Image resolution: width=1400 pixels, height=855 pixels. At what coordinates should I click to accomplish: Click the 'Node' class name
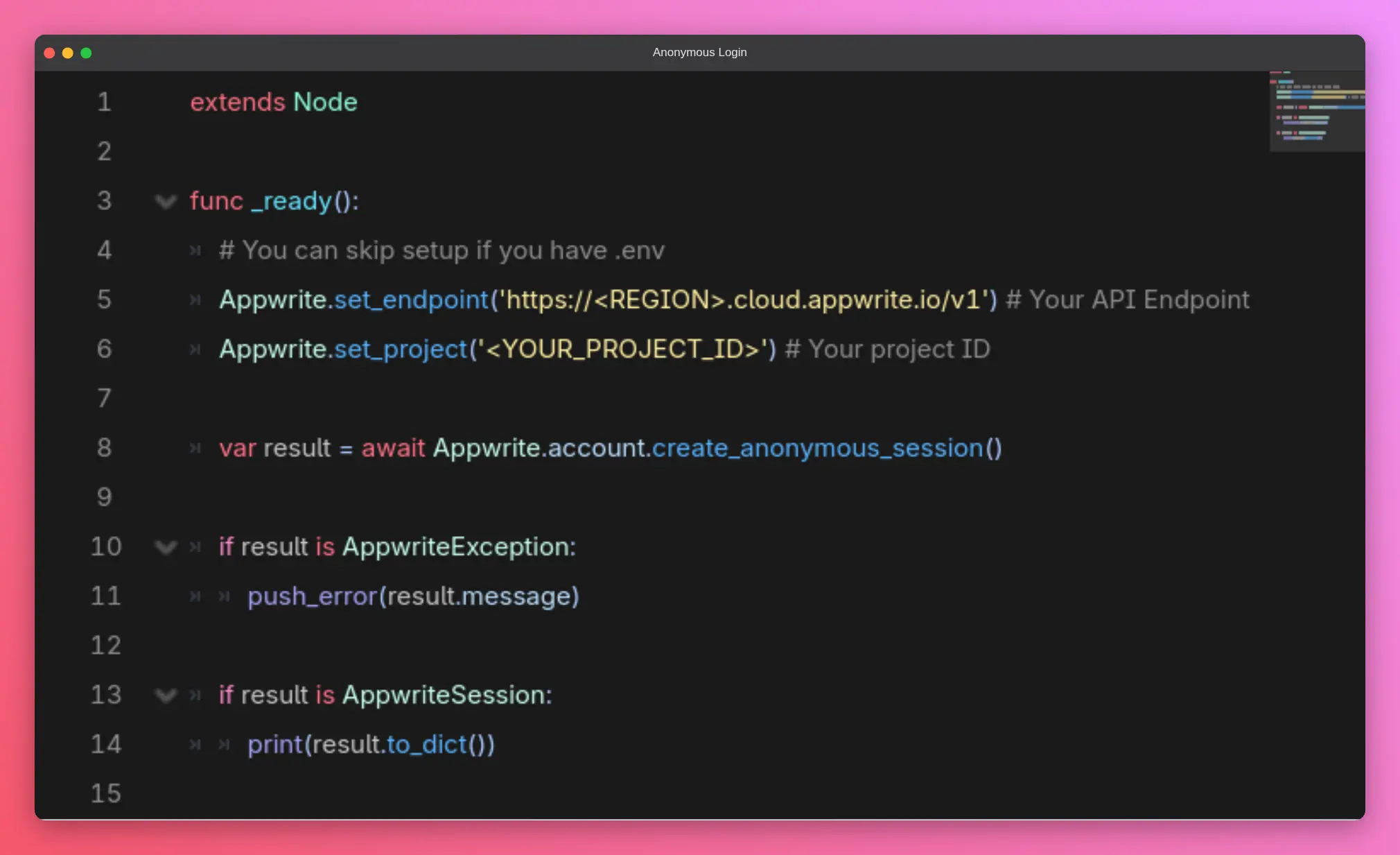[x=326, y=102]
